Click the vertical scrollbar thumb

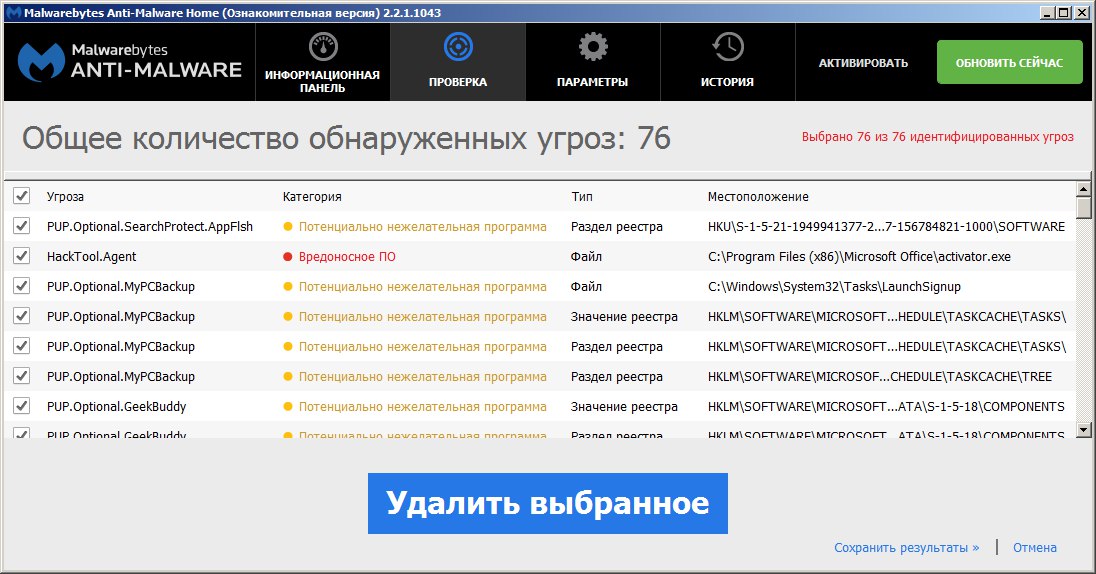[1083, 208]
